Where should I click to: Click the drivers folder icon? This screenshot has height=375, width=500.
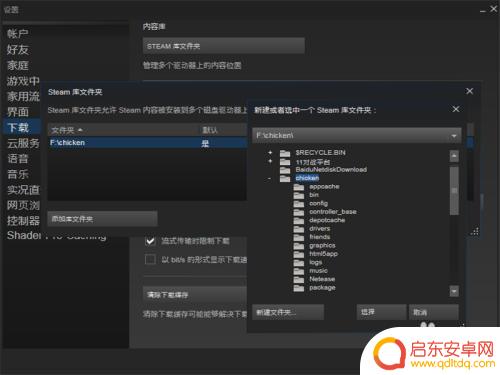tap(299, 229)
